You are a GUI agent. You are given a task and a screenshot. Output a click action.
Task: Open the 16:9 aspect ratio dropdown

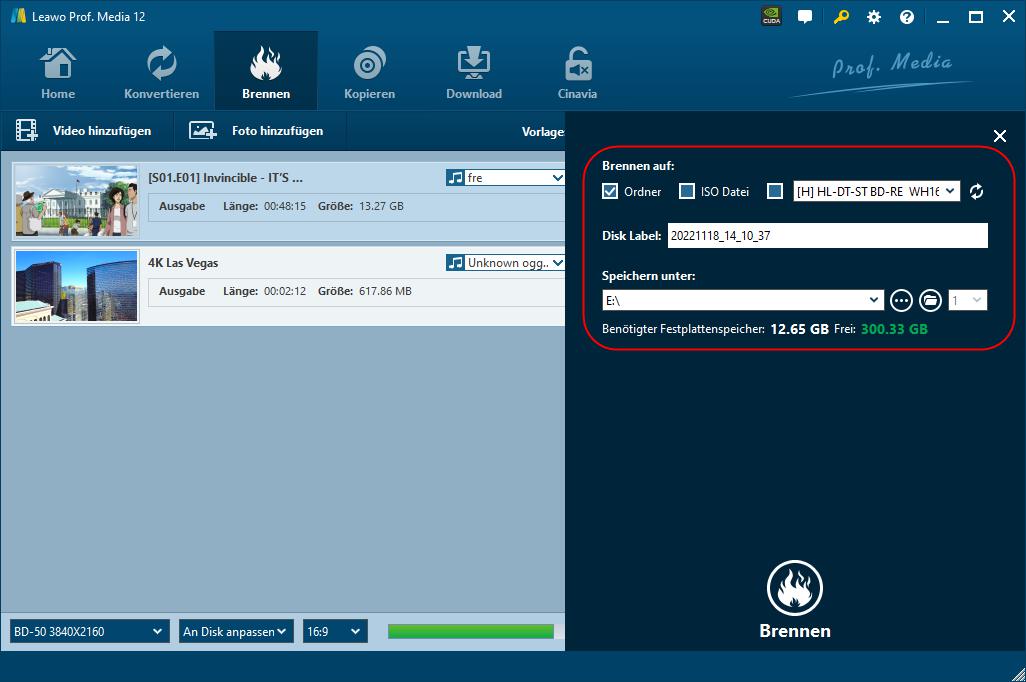point(335,632)
